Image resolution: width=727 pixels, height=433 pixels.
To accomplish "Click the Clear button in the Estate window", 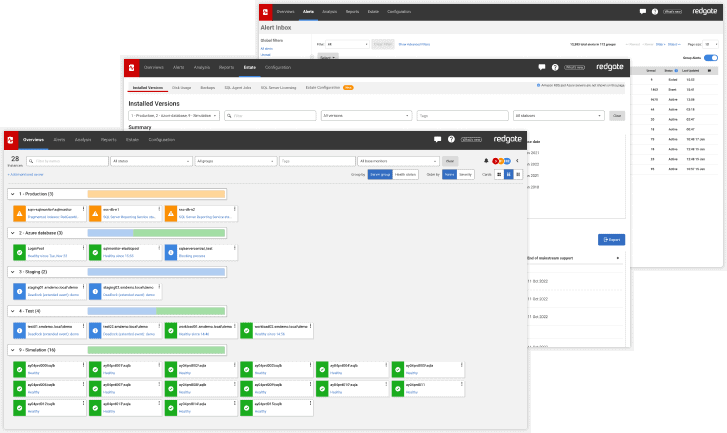I will 617,115.
